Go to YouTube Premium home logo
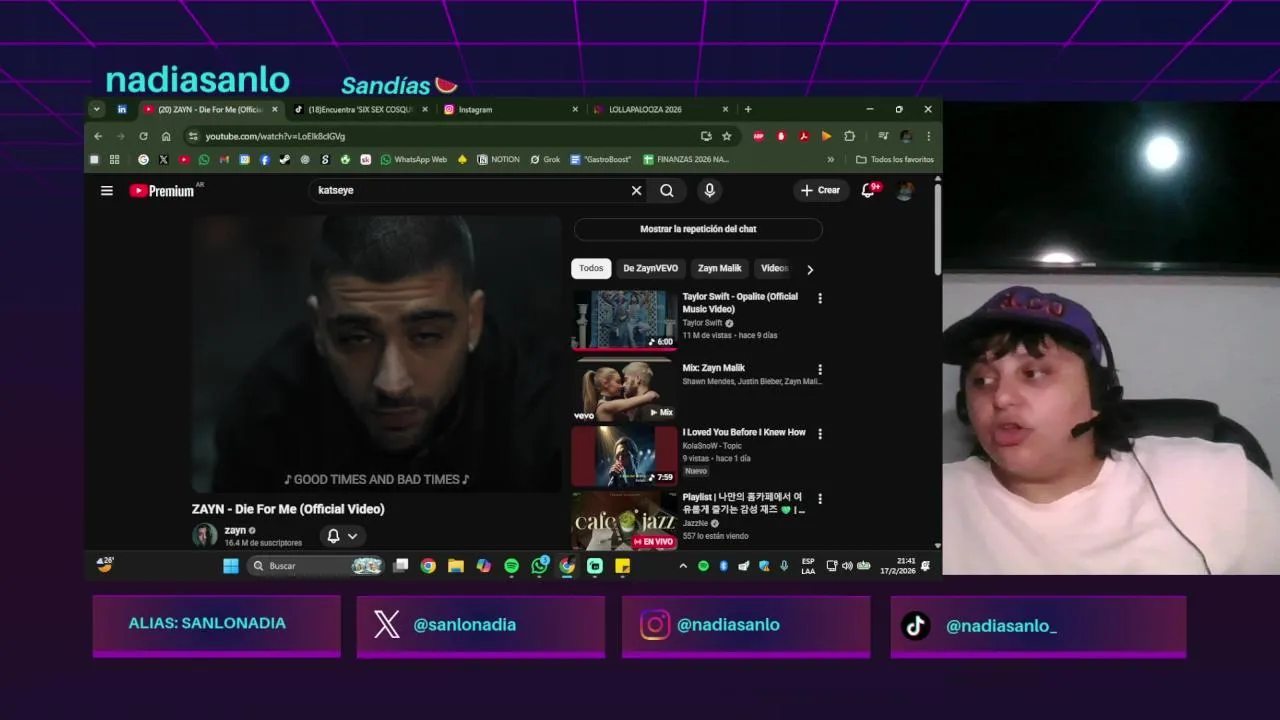 162,191
